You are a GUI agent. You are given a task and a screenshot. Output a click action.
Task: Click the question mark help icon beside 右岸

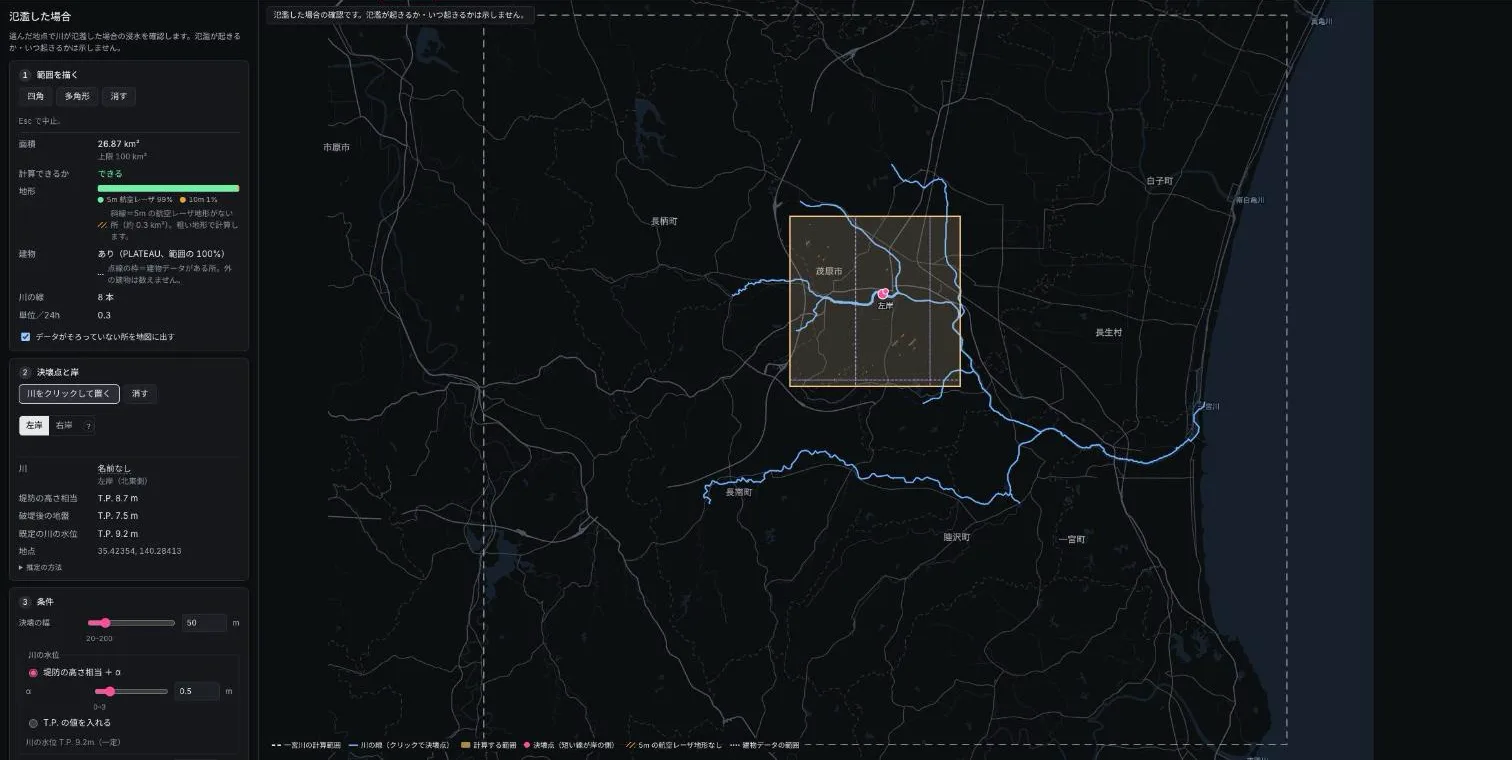point(89,426)
